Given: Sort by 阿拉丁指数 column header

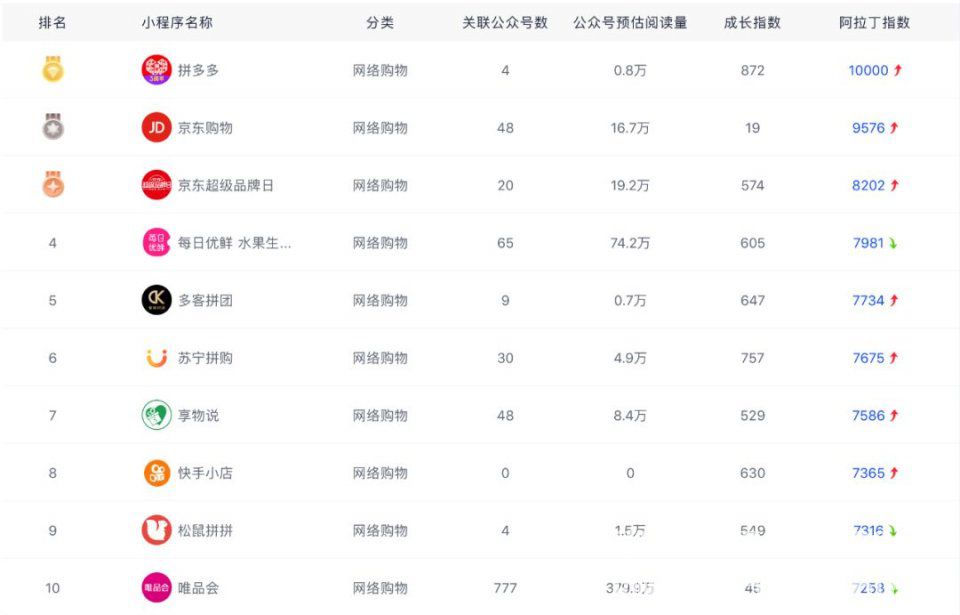Looking at the screenshot, I should (x=874, y=23).
